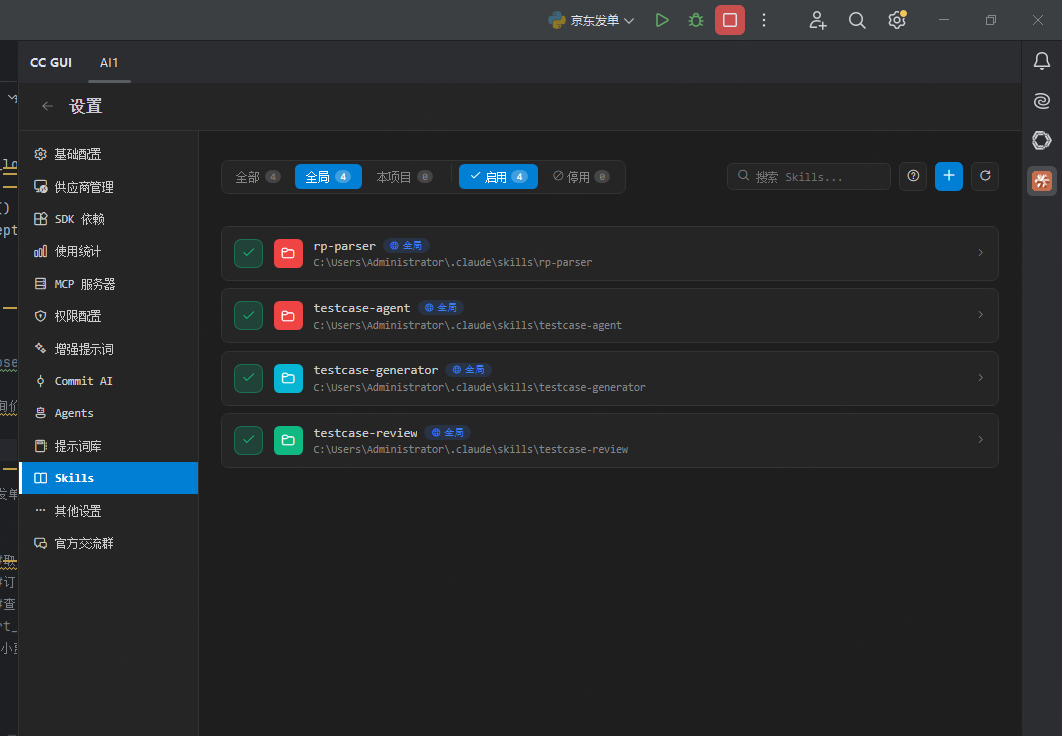Show 全部 skills tab
The height and width of the screenshot is (736, 1062).
[257, 177]
